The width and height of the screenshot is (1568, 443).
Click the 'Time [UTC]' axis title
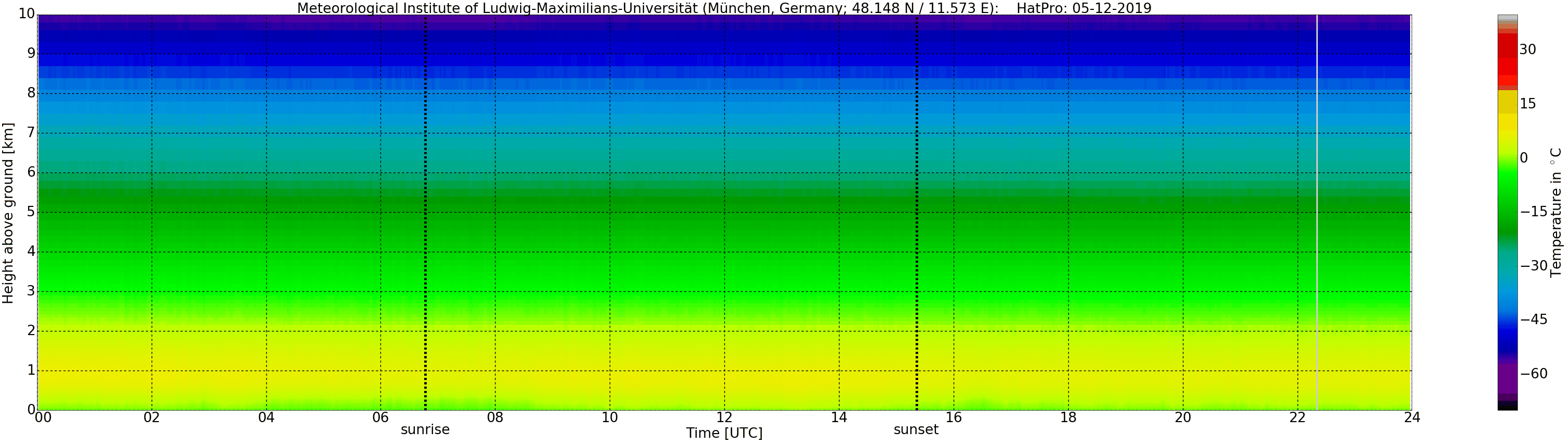click(724, 433)
